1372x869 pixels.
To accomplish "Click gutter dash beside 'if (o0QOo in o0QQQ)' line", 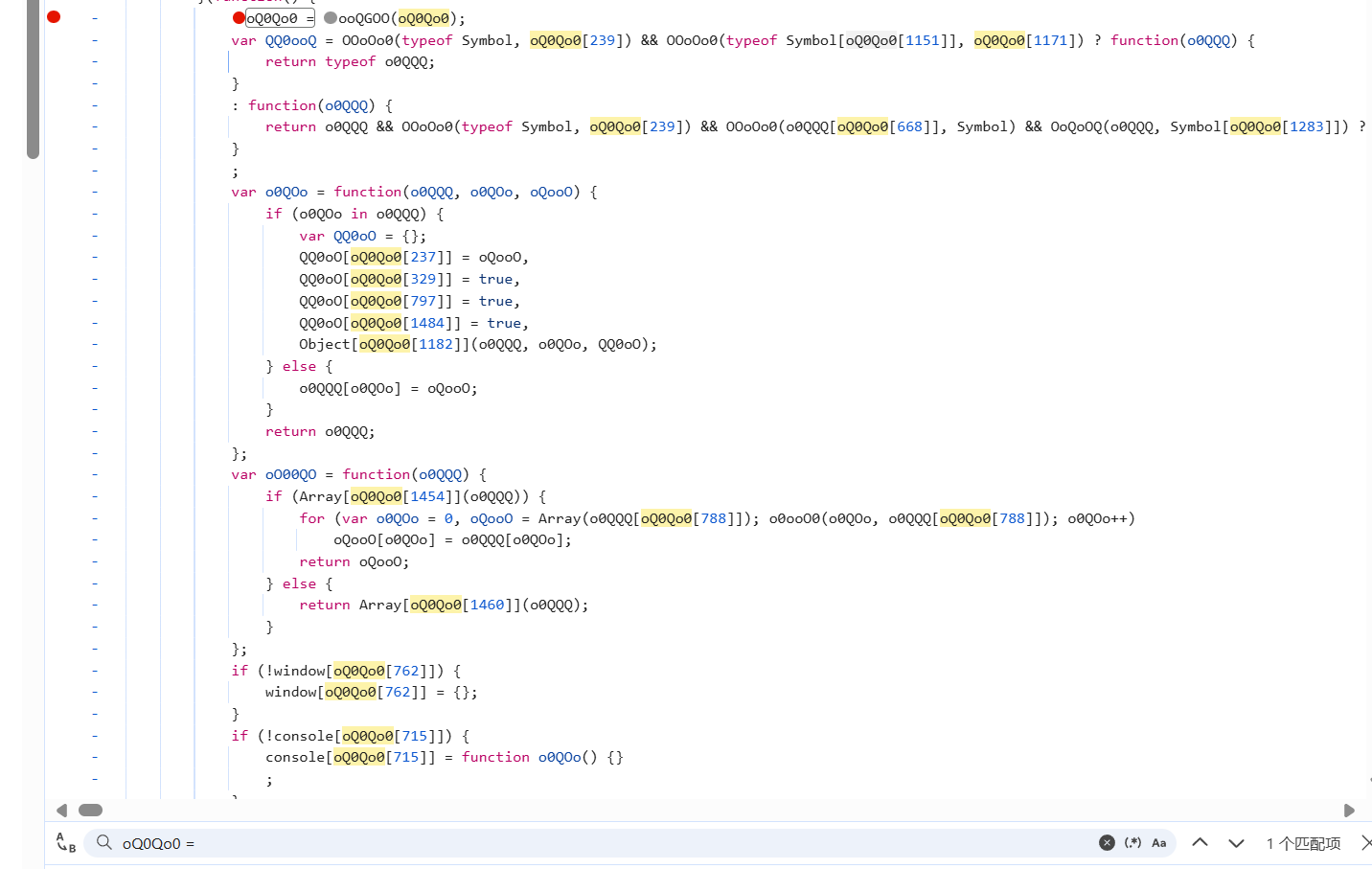I will coord(95,214).
